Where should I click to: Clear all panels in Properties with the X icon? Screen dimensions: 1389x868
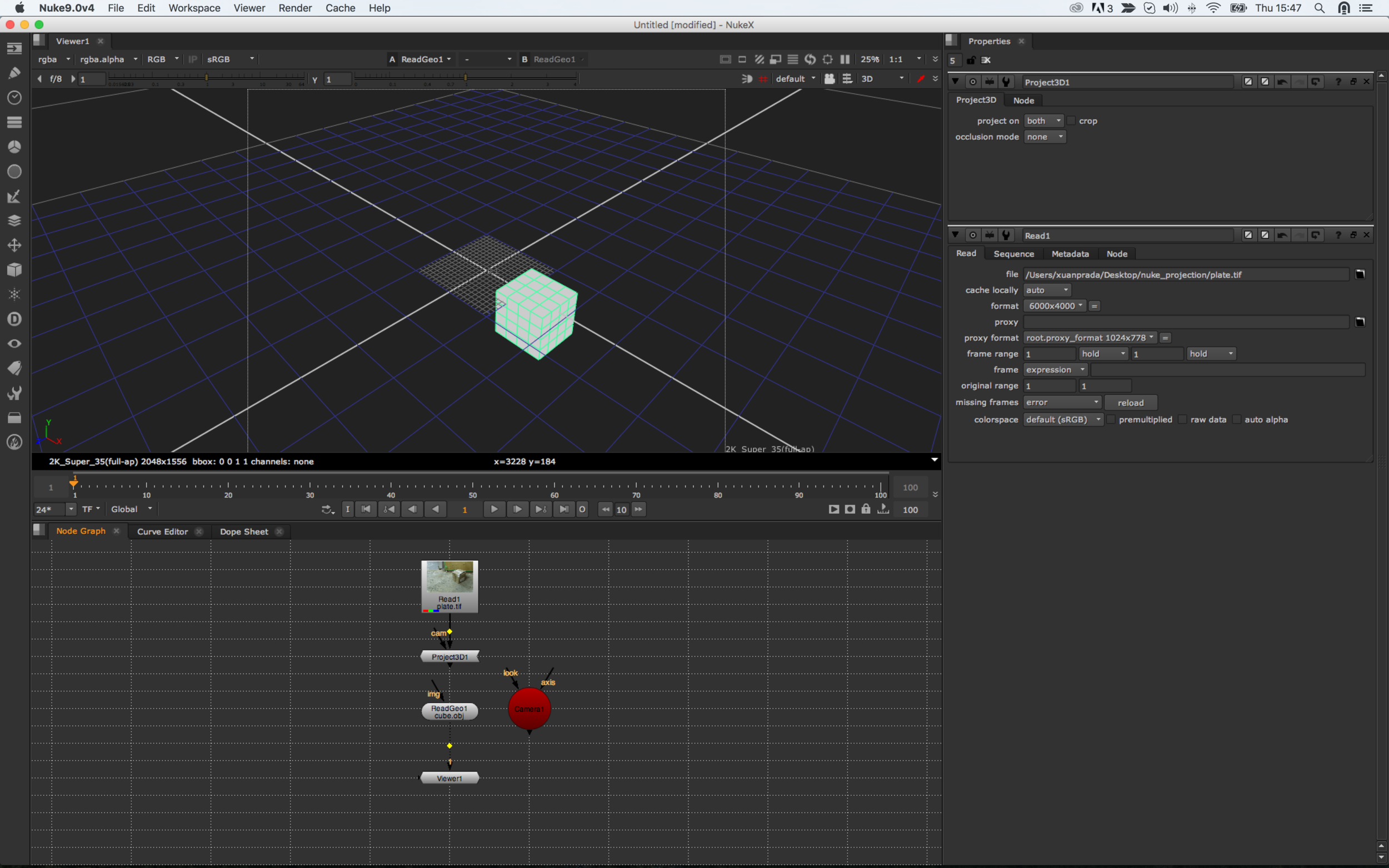(x=986, y=61)
